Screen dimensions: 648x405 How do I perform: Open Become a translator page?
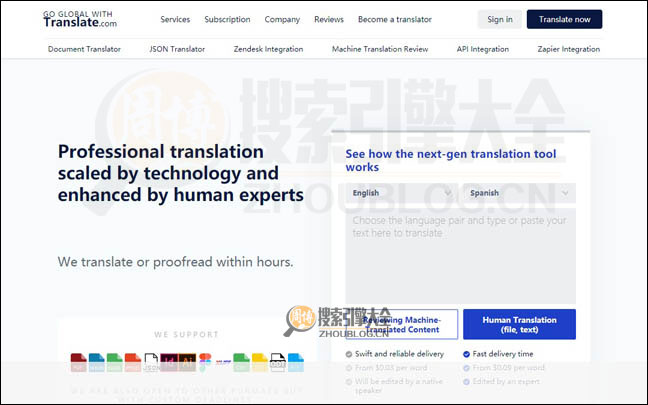tap(395, 19)
